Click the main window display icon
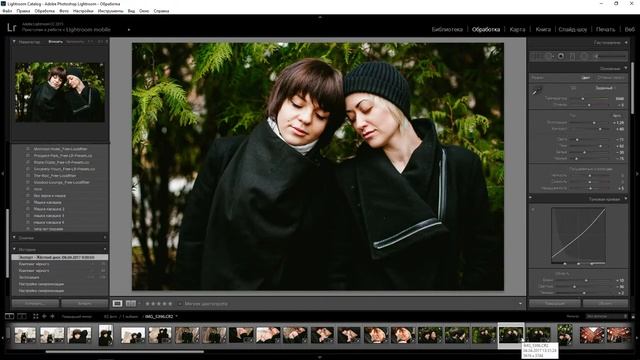The height and width of the screenshot is (360, 640). point(9,316)
